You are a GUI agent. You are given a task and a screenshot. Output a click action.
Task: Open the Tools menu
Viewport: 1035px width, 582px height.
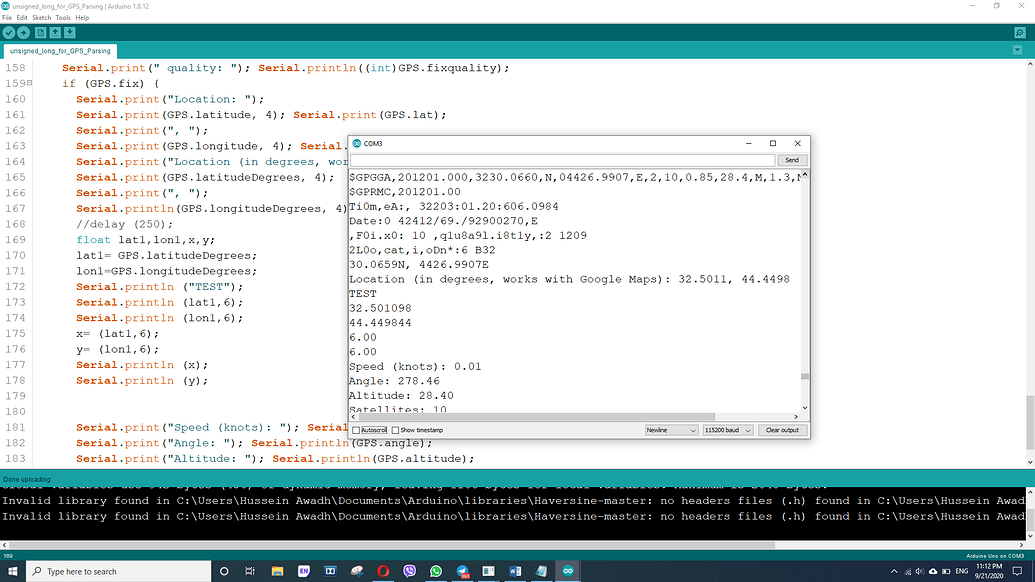63,16
